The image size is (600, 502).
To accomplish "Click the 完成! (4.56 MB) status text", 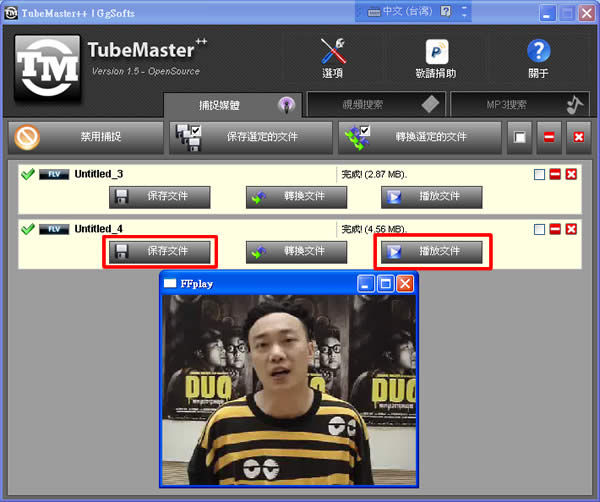I will tap(374, 229).
